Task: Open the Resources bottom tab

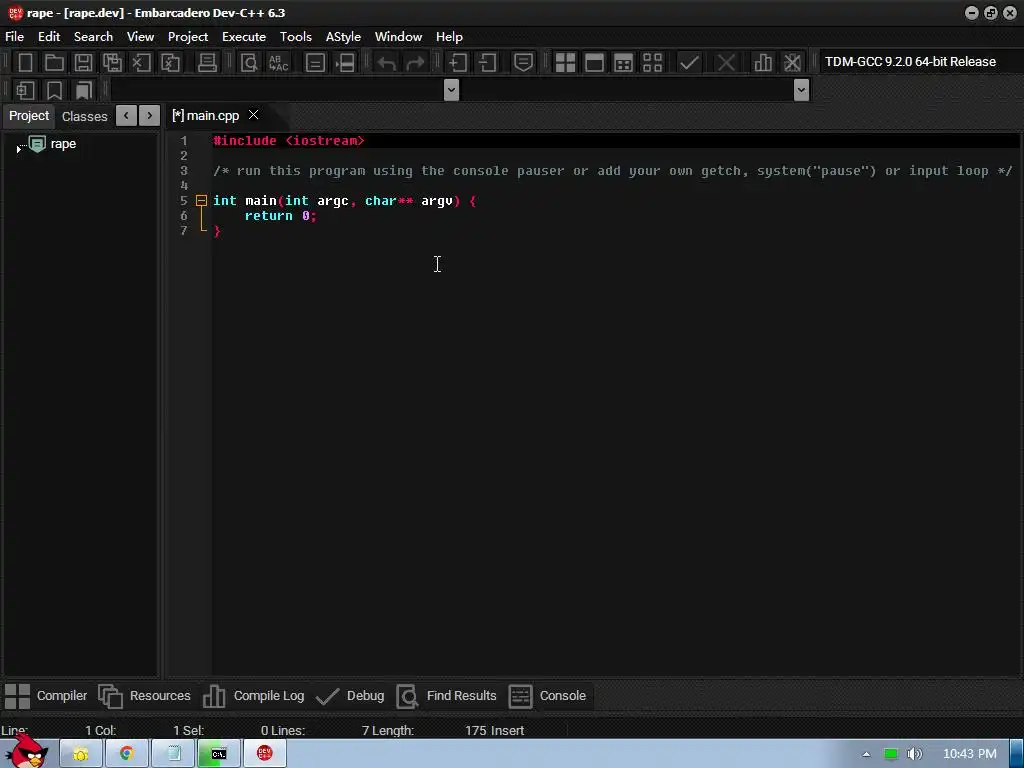Action: click(x=144, y=696)
